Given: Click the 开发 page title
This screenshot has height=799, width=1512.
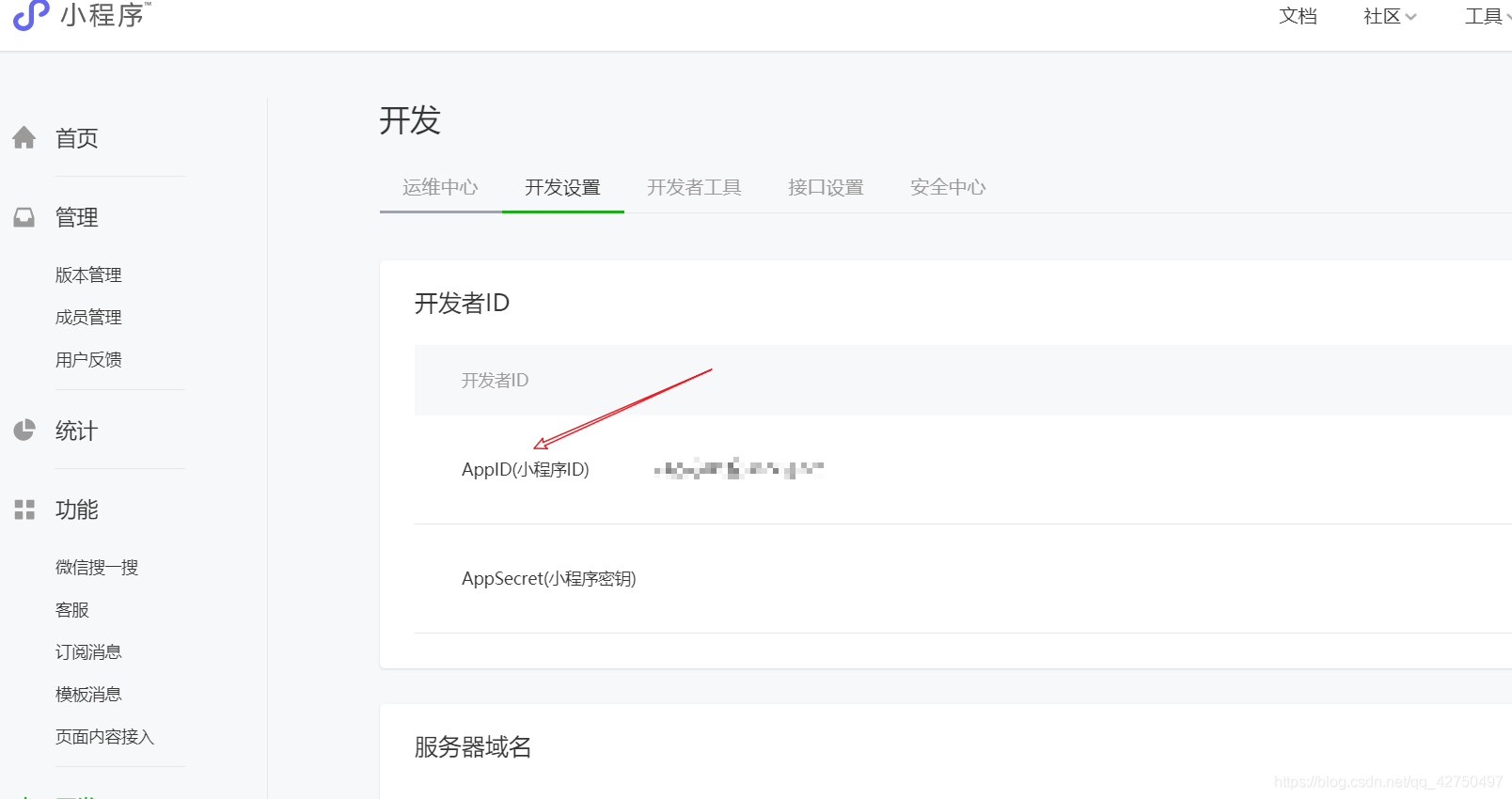Looking at the screenshot, I should click(410, 120).
